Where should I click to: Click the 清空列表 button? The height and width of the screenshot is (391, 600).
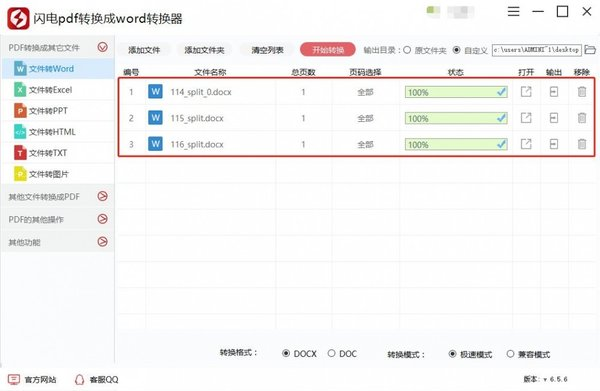[267, 50]
